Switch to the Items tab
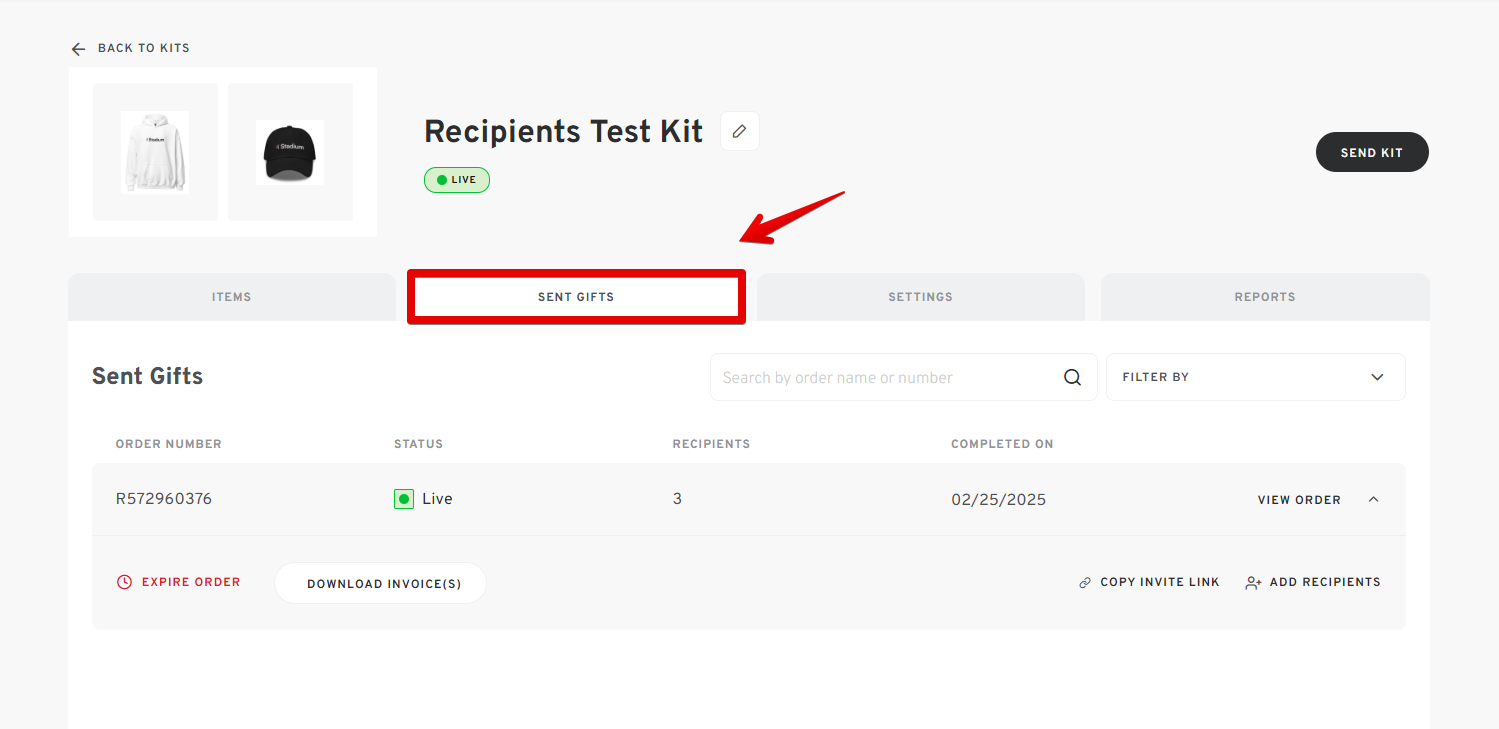1499x729 pixels. [232, 297]
